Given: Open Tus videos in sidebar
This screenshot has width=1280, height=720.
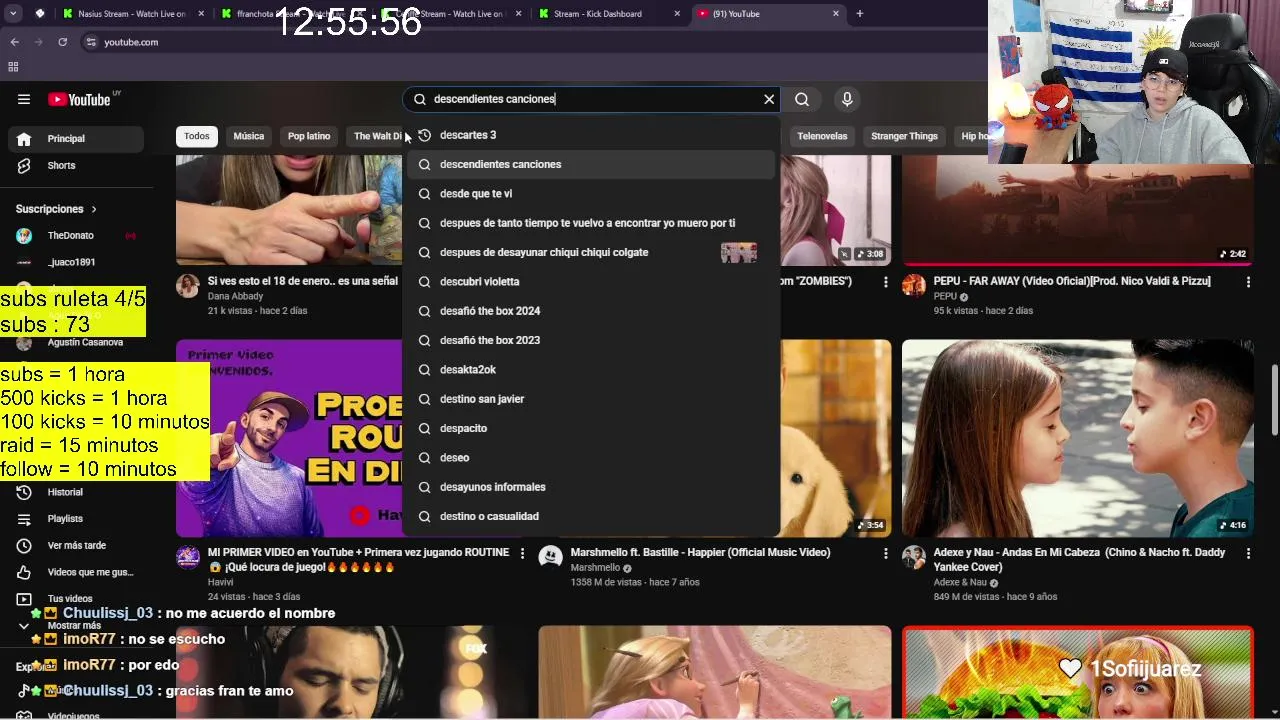Looking at the screenshot, I should (69, 599).
